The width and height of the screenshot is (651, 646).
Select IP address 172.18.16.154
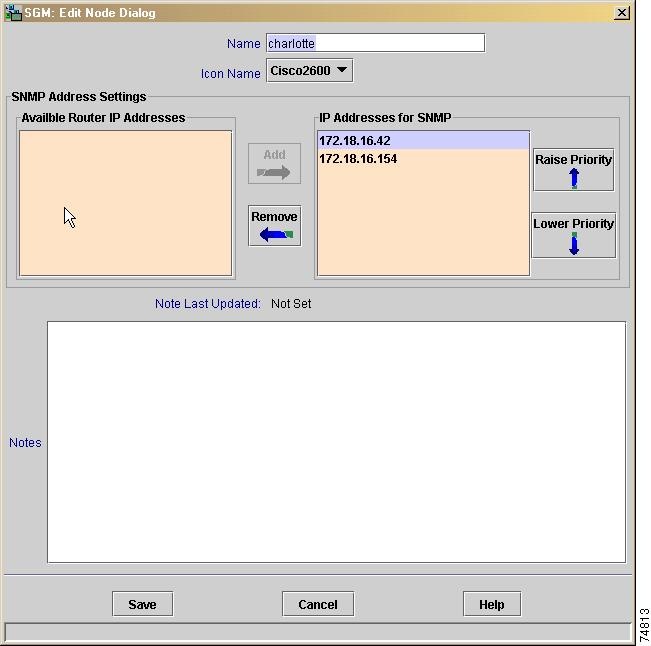pyautogui.click(x=423, y=159)
